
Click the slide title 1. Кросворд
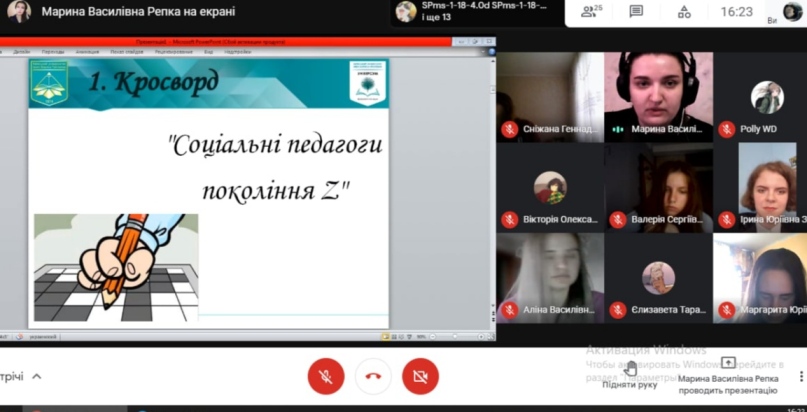tap(153, 81)
